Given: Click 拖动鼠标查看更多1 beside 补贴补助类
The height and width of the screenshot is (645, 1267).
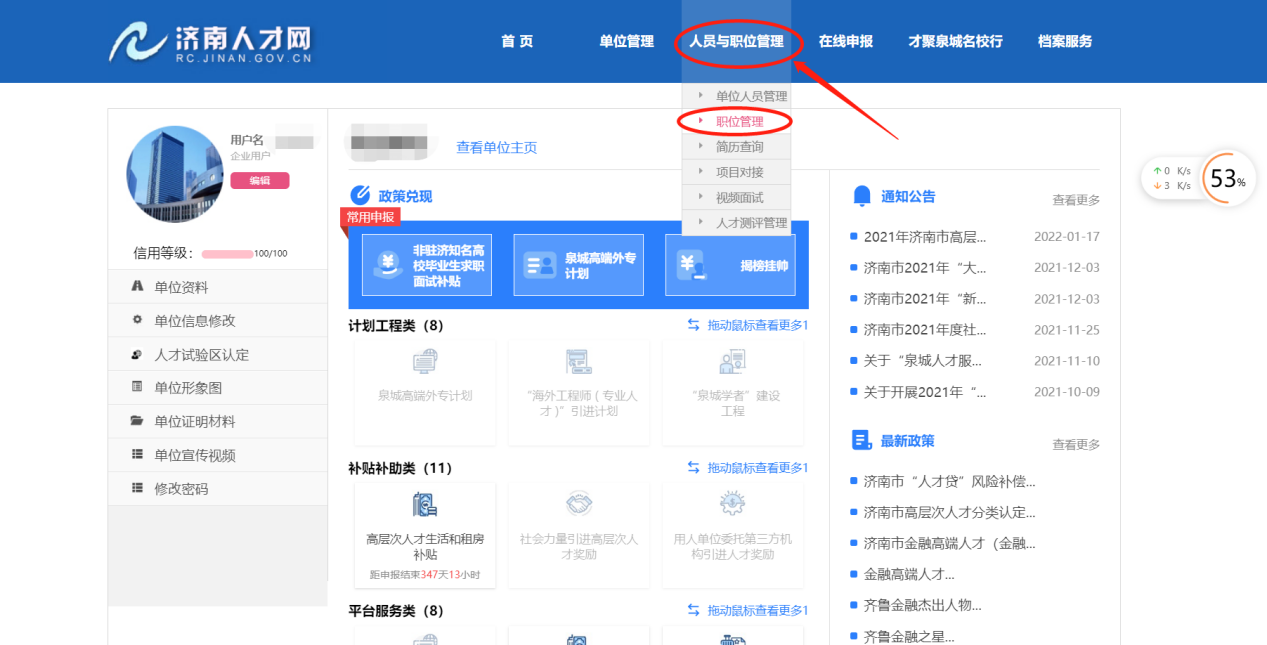Looking at the screenshot, I should (x=758, y=468).
